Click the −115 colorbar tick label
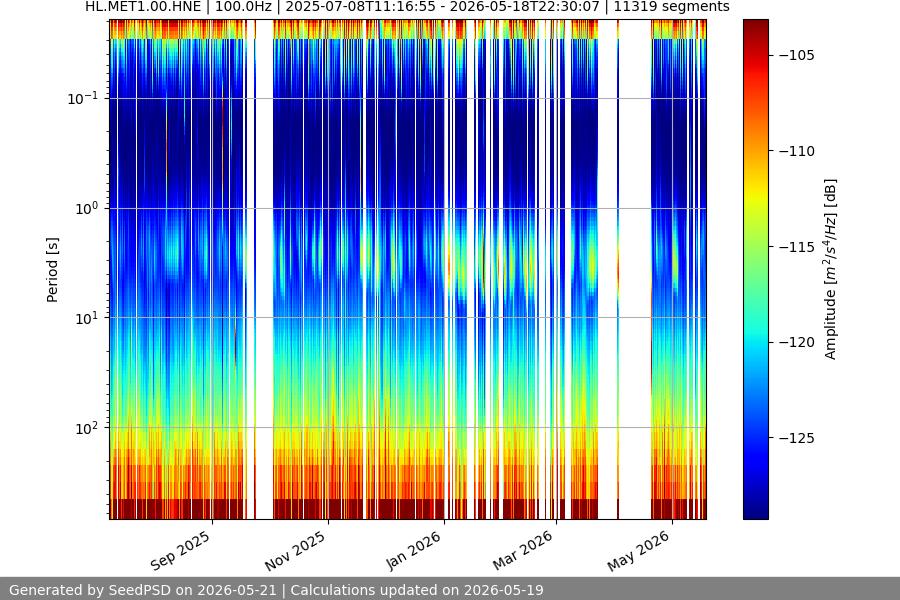Image resolution: width=900 pixels, height=600 pixels. pos(797,247)
